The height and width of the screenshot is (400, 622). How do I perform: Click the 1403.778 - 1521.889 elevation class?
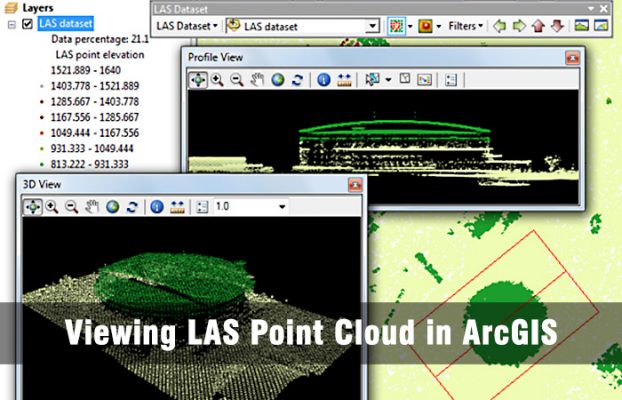tap(95, 86)
